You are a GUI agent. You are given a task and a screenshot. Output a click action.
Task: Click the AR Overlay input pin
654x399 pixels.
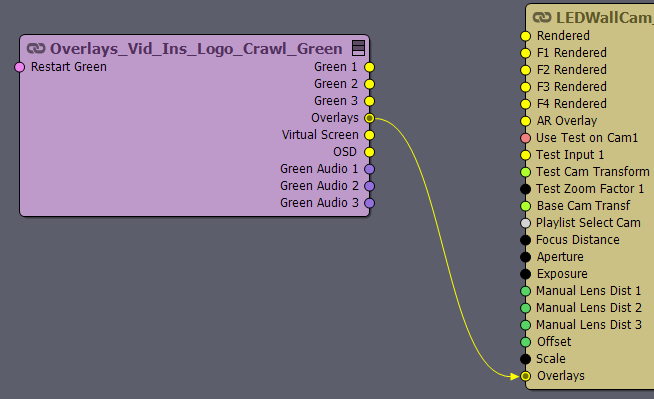coord(526,121)
